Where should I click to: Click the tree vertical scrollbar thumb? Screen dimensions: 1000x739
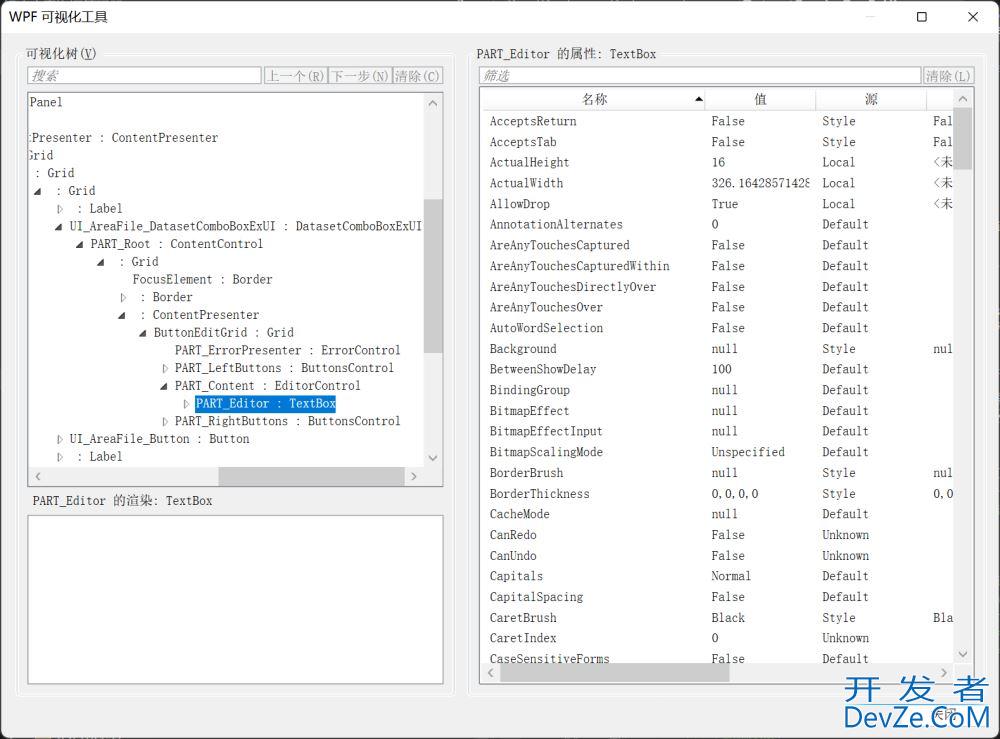(x=433, y=275)
